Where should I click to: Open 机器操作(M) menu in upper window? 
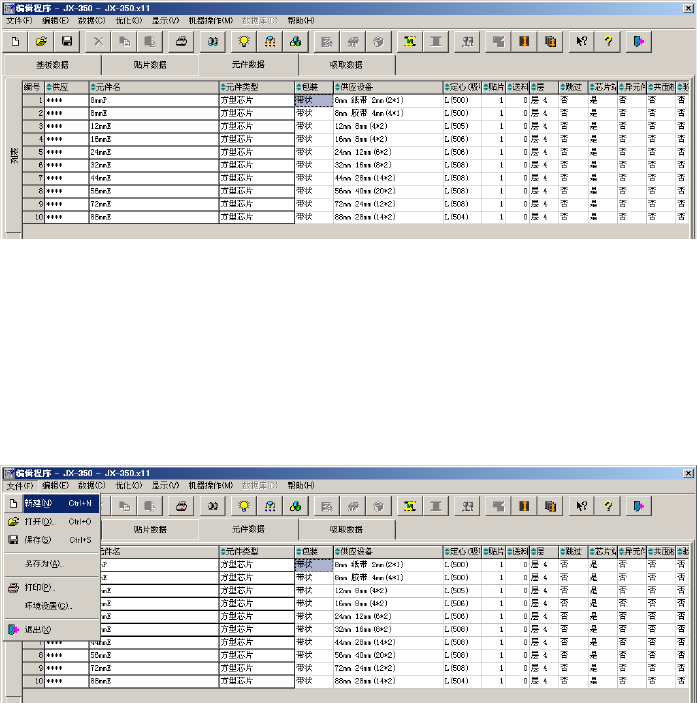click(211, 21)
